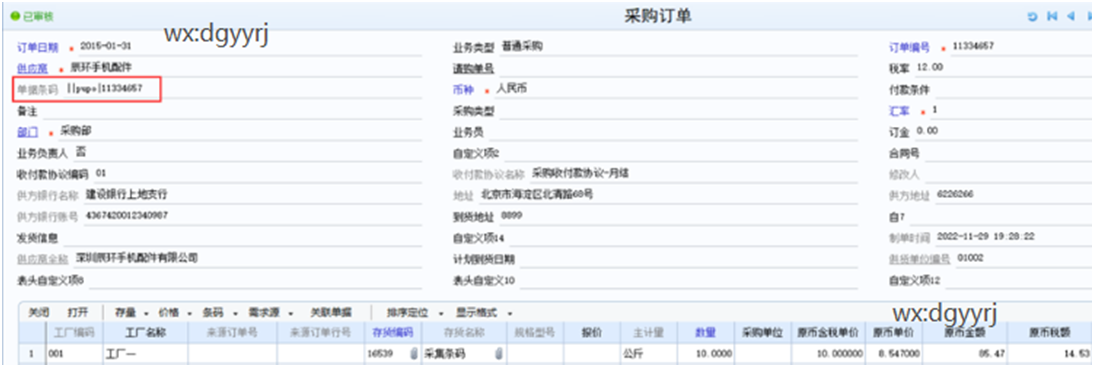Click 深圳辰环手机配件有限公司 supplier full name
This screenshot has height=367, width=1094.
coord(137,258)
